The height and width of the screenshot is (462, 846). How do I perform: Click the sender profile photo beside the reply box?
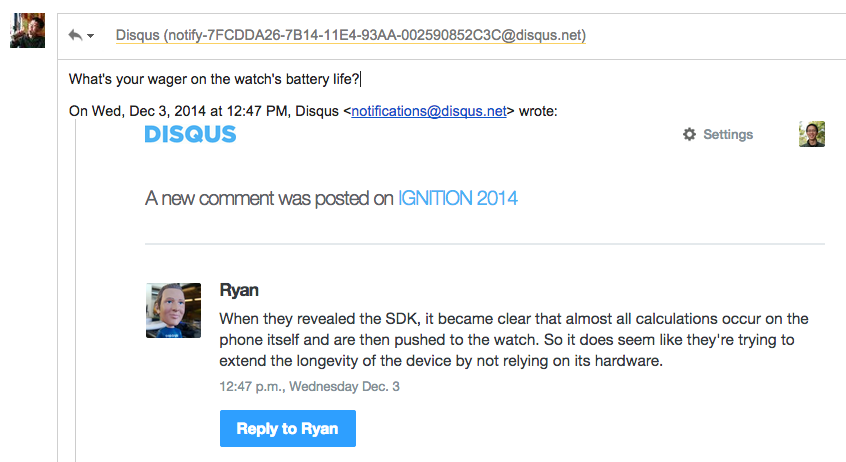(x=27, y=31)
